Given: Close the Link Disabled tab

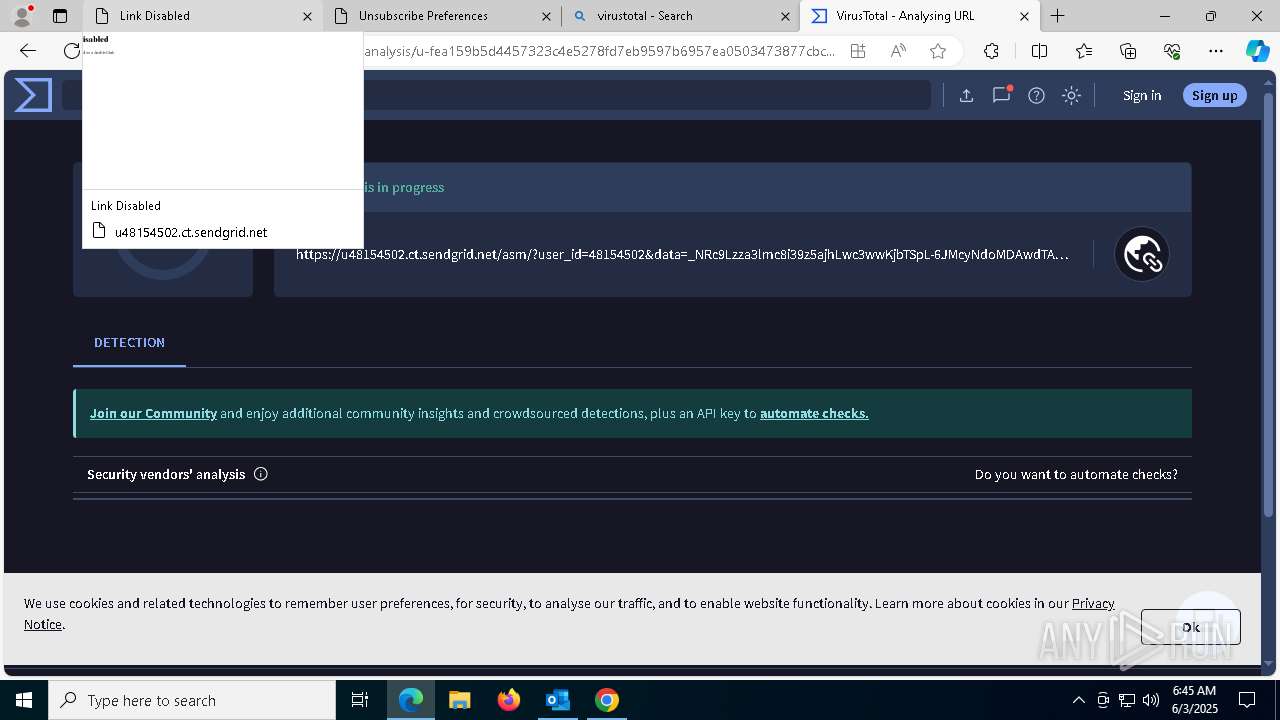Looking at the screenshot, I should coord(307,16).
